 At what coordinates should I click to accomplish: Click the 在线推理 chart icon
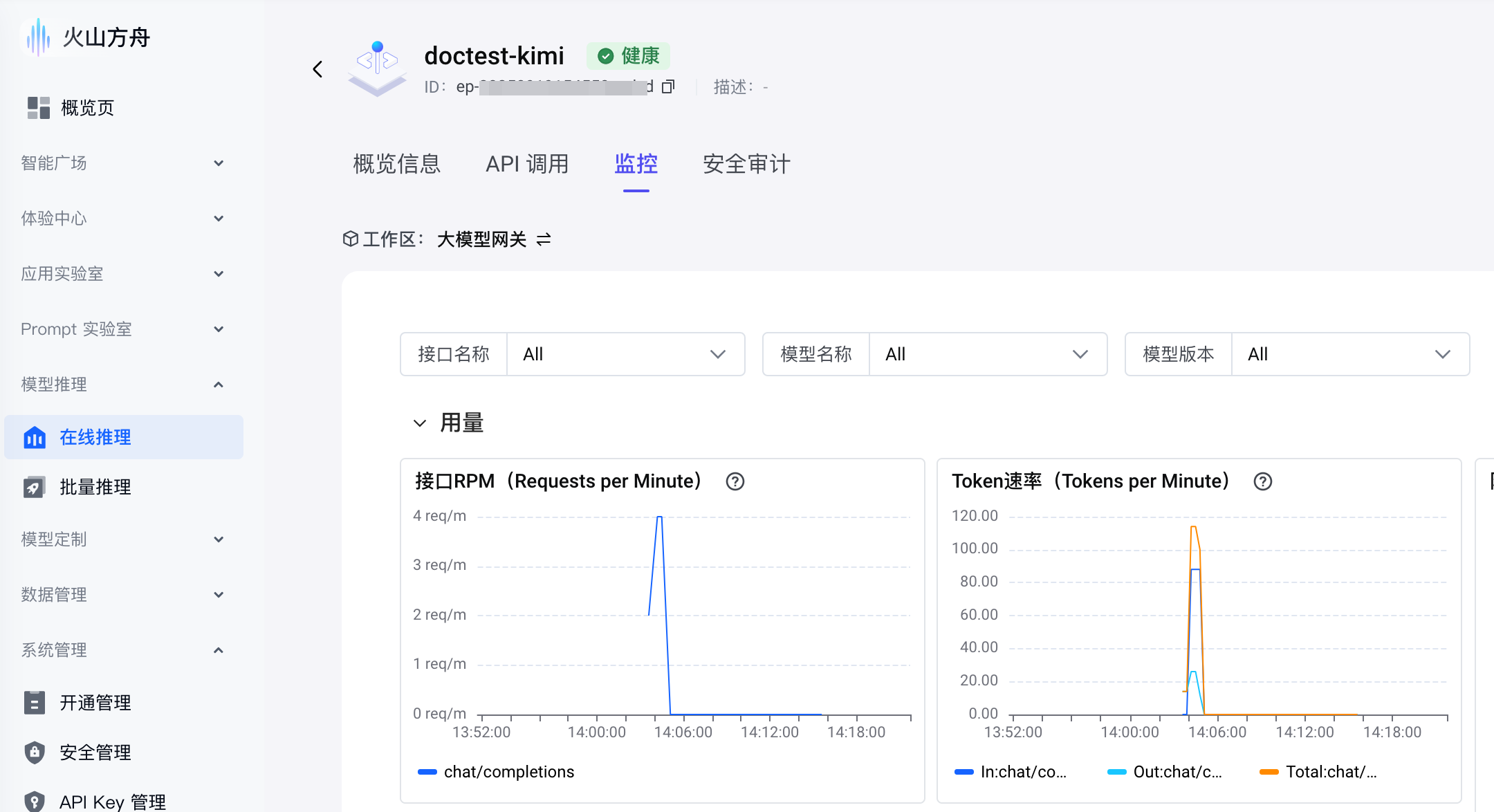[x=35, y=437]
